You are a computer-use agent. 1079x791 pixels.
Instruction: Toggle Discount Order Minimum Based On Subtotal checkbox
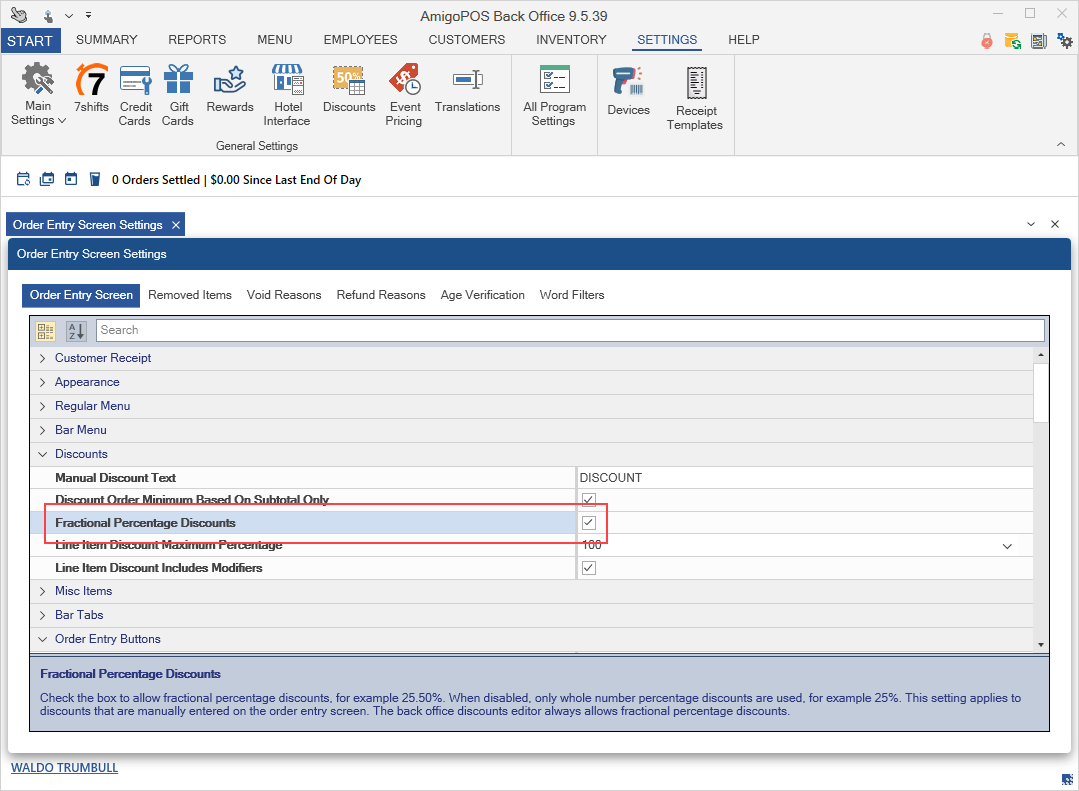click(589, 500)
